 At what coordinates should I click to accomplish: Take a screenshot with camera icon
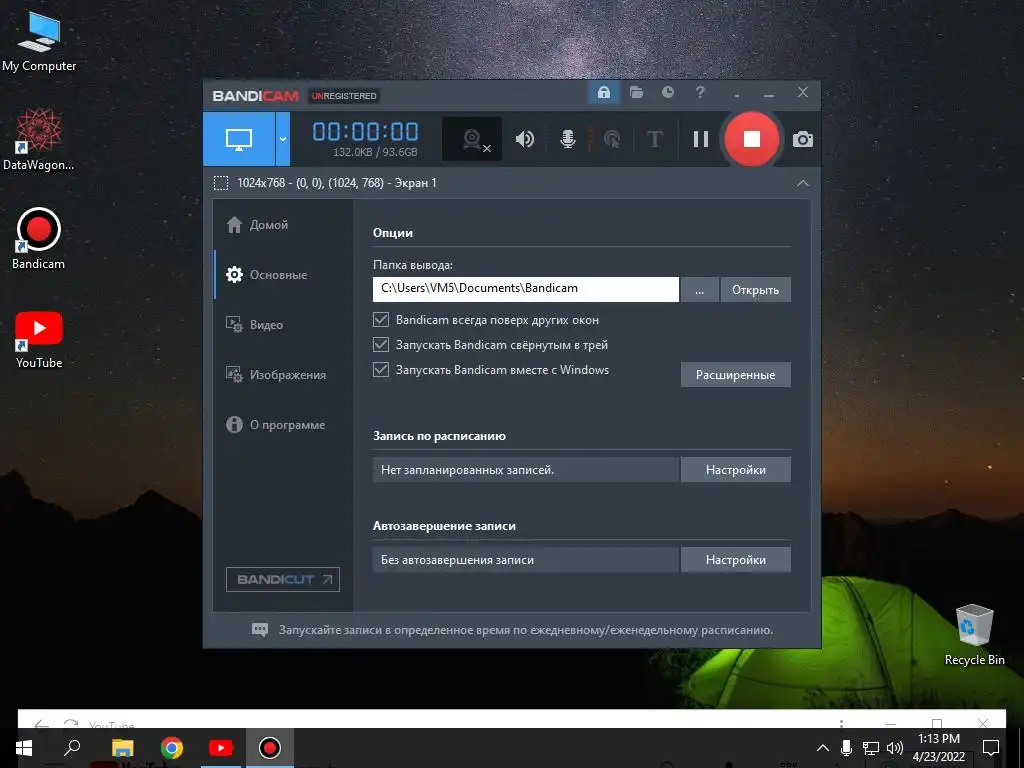[x=803, y=140]
